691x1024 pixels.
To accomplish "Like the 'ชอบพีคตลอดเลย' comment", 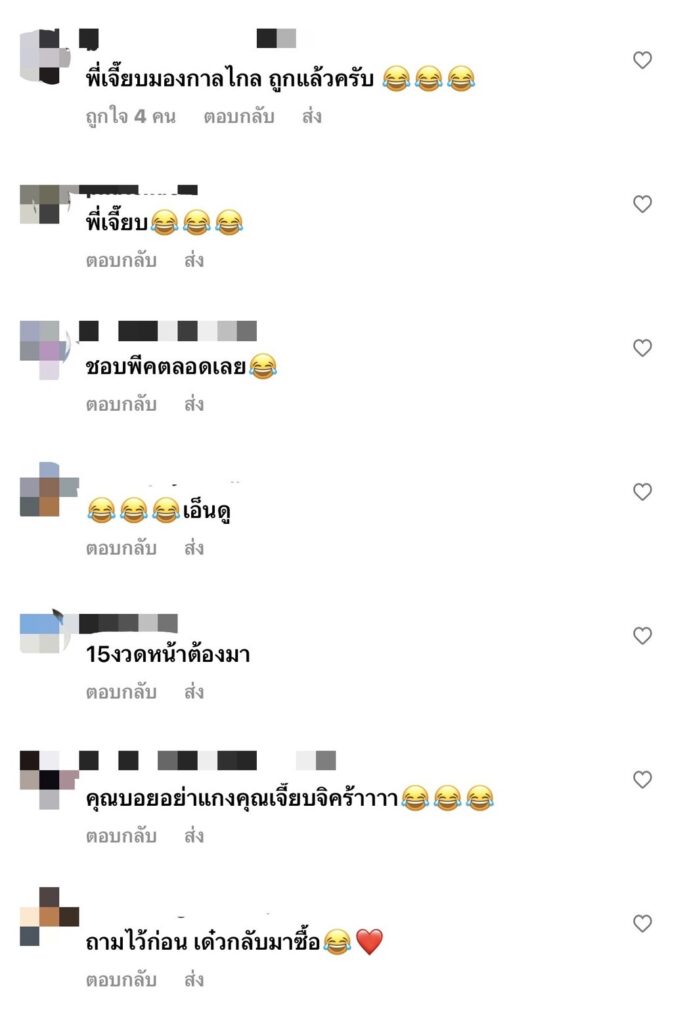I will click(x=642, y=347).
